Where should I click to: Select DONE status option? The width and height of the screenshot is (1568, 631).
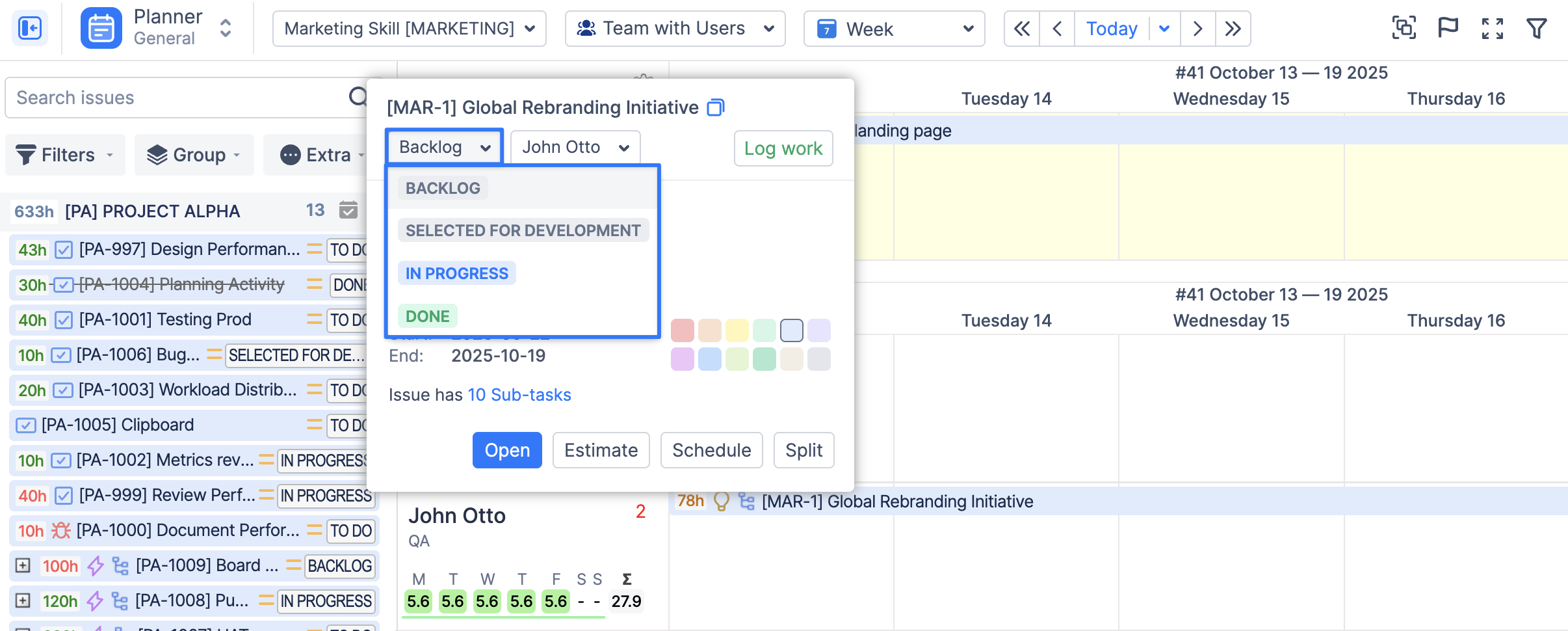point(427,316)
